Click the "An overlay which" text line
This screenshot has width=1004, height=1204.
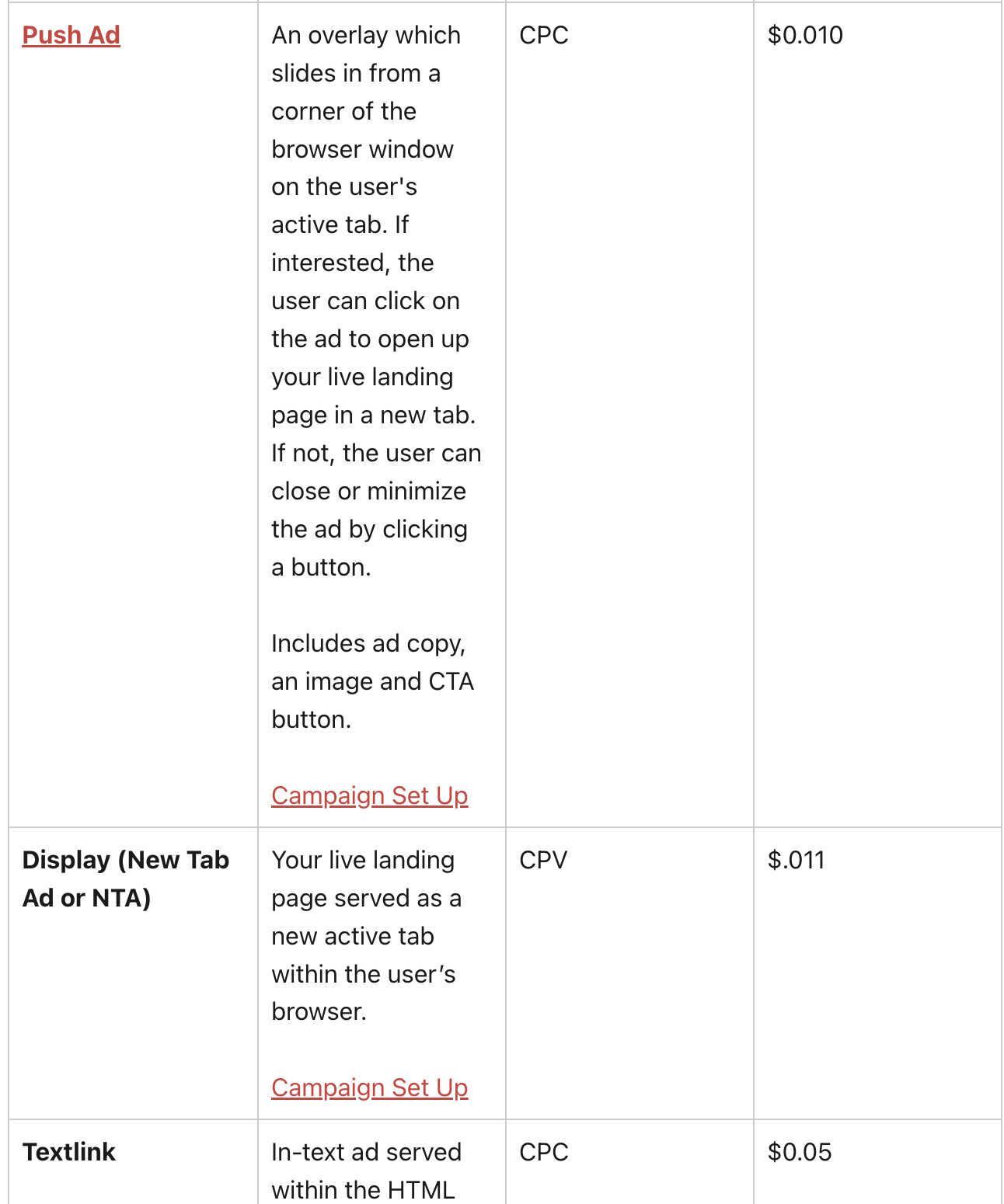365,36
